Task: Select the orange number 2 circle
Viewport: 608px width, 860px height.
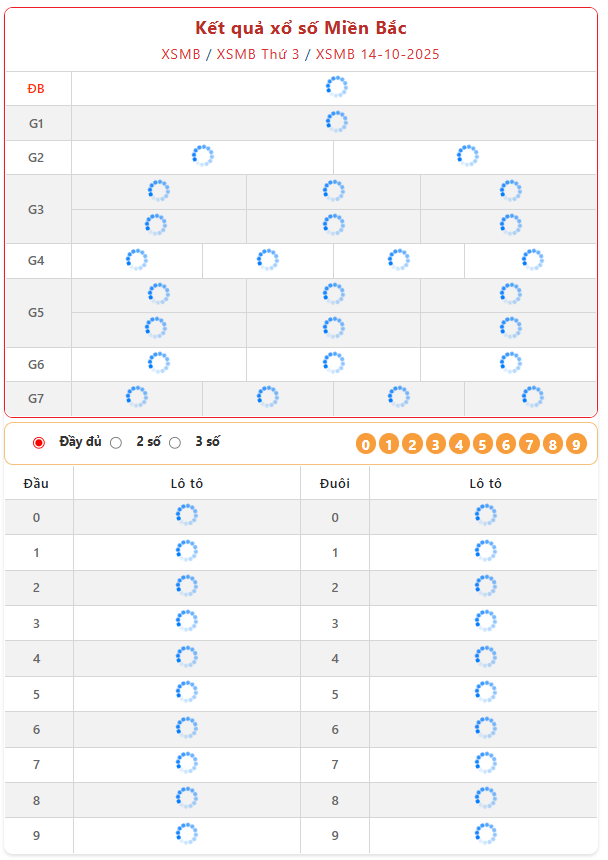Action: pyautogui.click(x=412, y=444)
